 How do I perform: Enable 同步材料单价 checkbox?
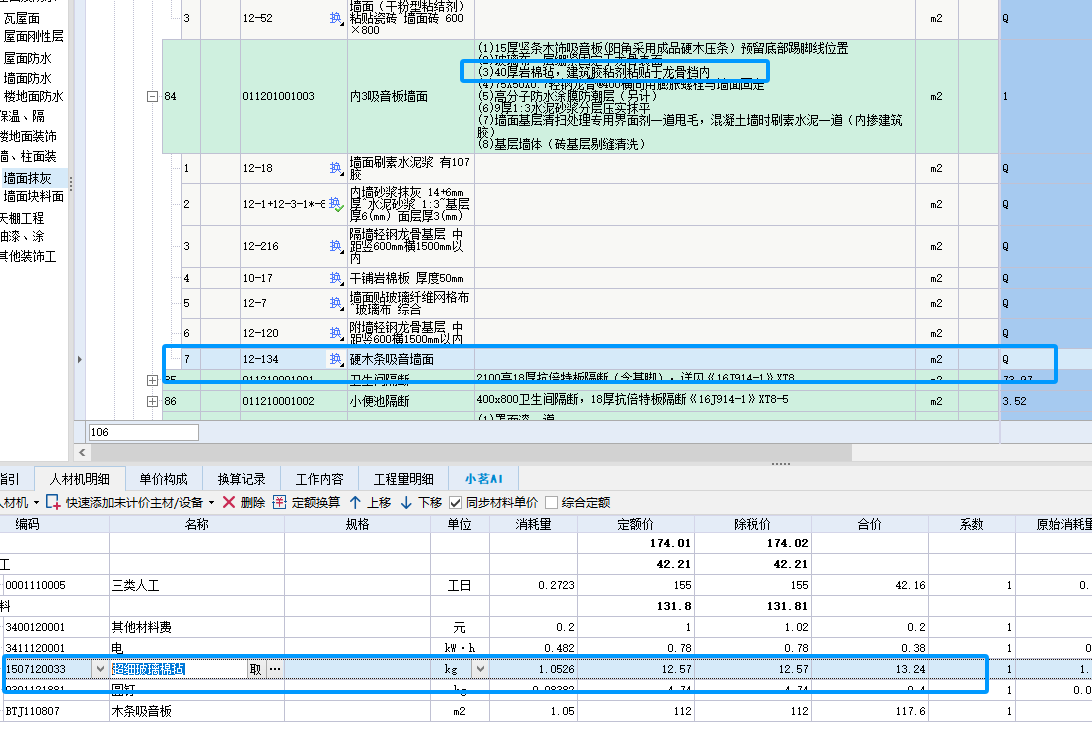coord(455,502)
